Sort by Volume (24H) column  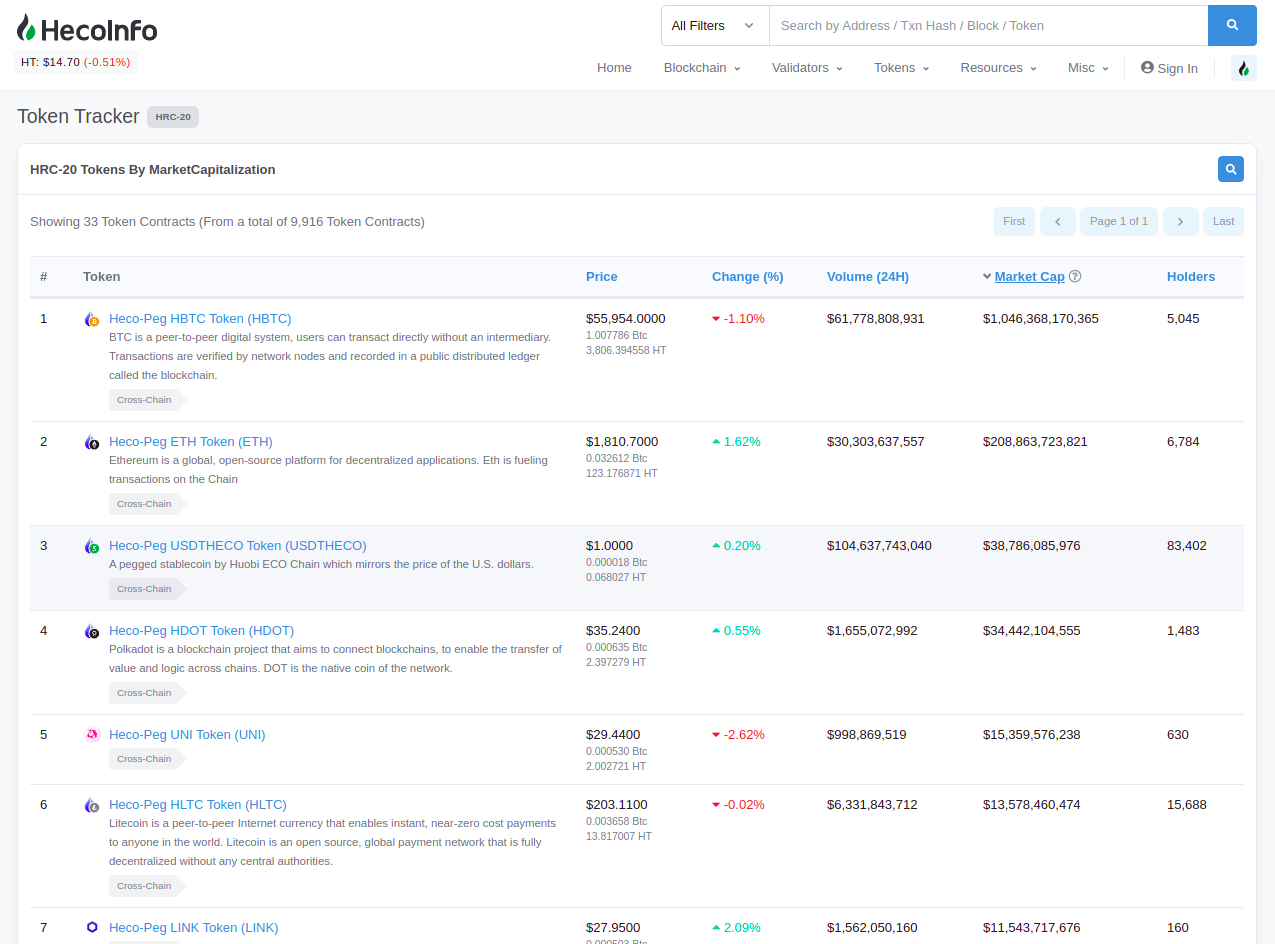tap(868, 277)
